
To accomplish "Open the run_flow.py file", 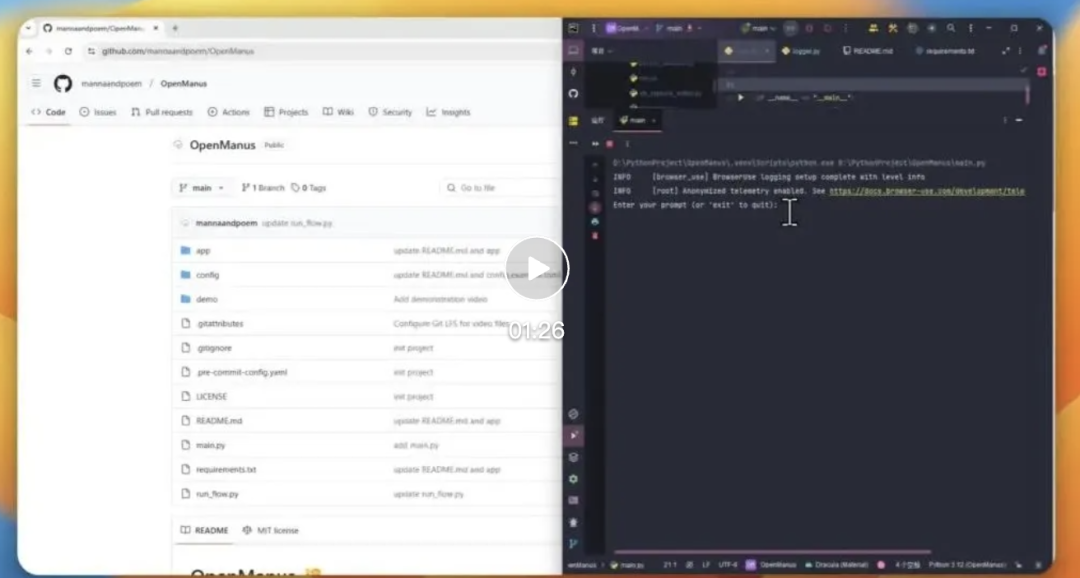I will (218, 494).
